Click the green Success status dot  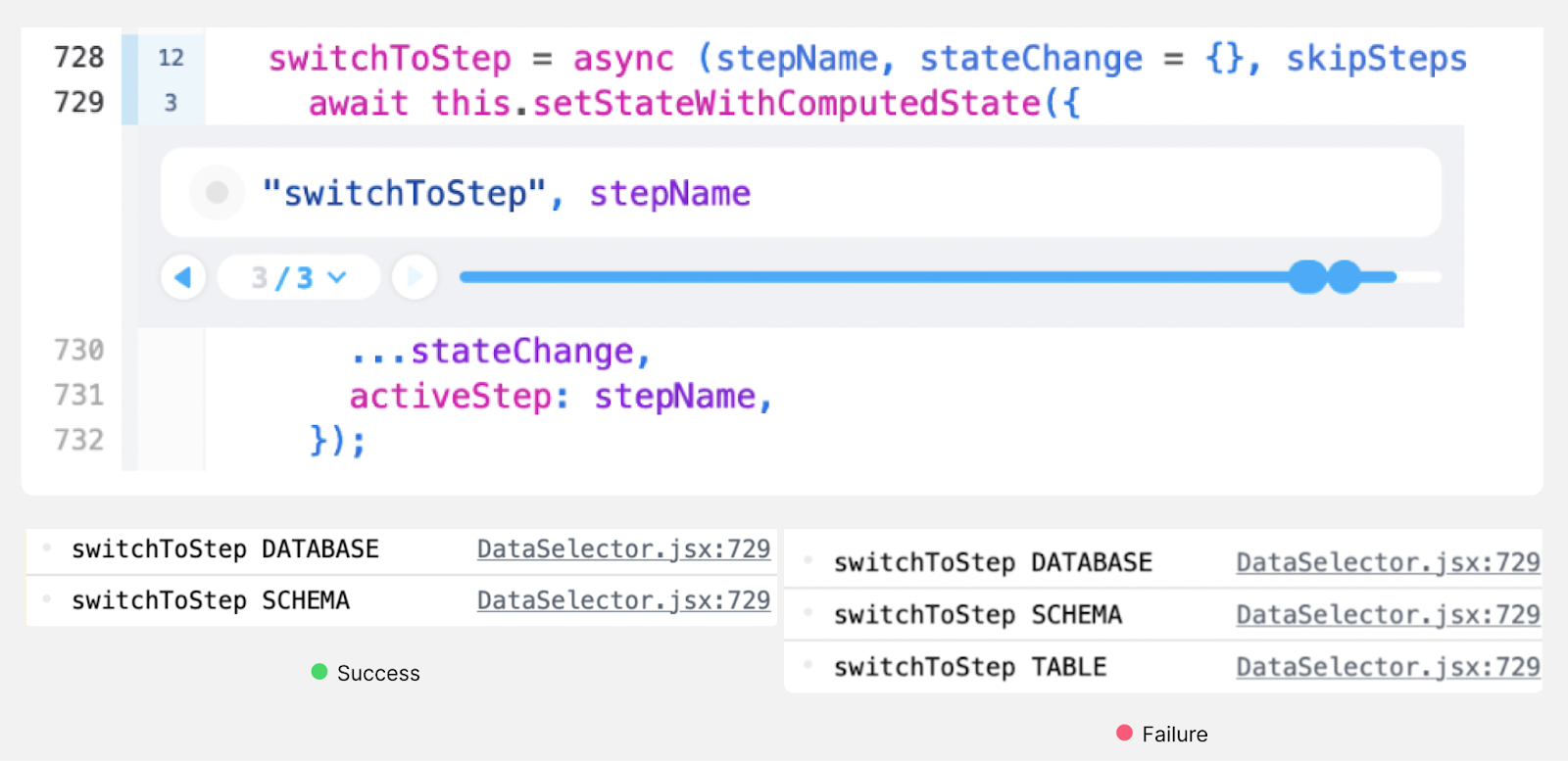(319, 672)
